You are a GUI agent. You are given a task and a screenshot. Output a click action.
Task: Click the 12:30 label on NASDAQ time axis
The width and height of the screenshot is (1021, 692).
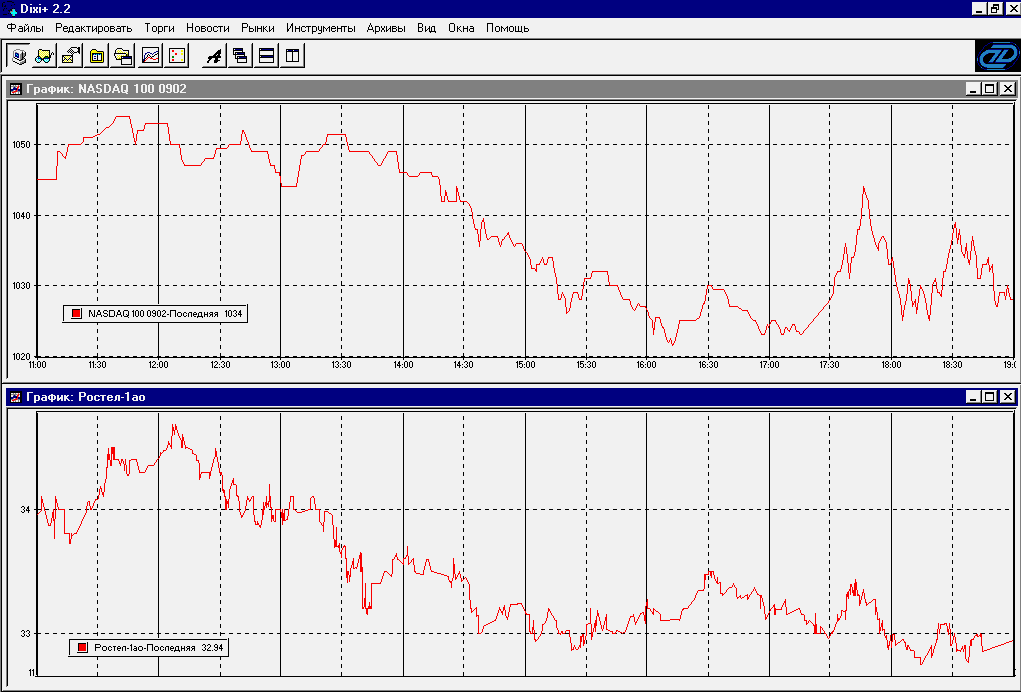[x=220, y=365]
